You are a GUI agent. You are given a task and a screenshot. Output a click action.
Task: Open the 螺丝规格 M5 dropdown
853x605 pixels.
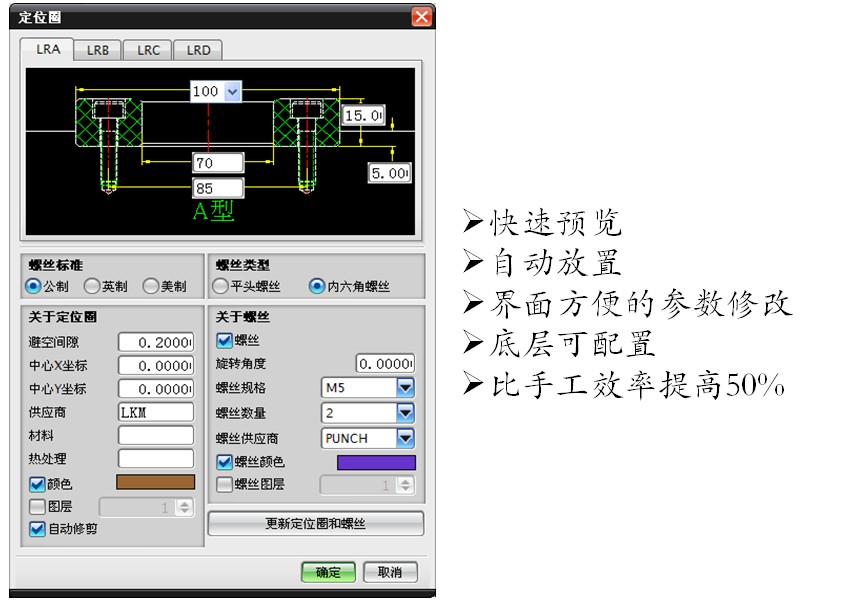[405, 387]
